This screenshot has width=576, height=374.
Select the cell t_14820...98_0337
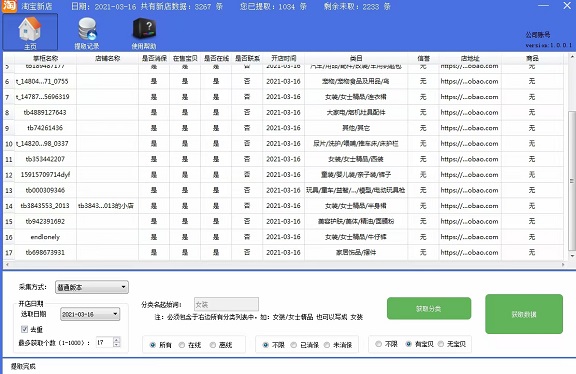[45, 144]
